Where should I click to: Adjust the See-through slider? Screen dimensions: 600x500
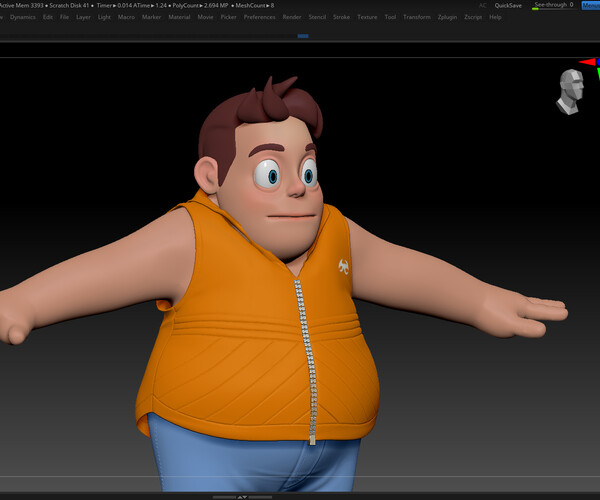click(554, 5)
